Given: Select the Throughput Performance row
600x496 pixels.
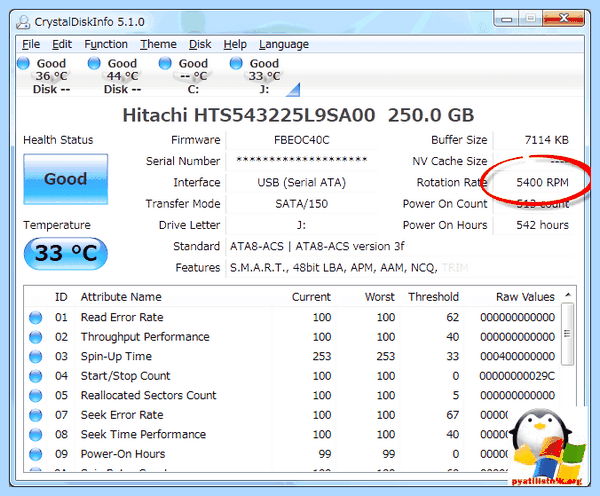Looking at the screenshot, I should pyautogui.click(x=292, y=337).
